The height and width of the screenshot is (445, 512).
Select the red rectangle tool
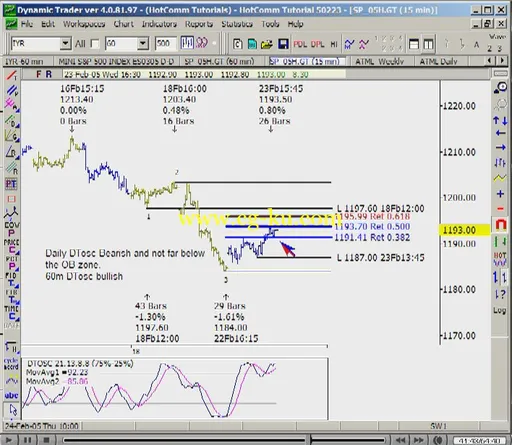coord(11,199)
